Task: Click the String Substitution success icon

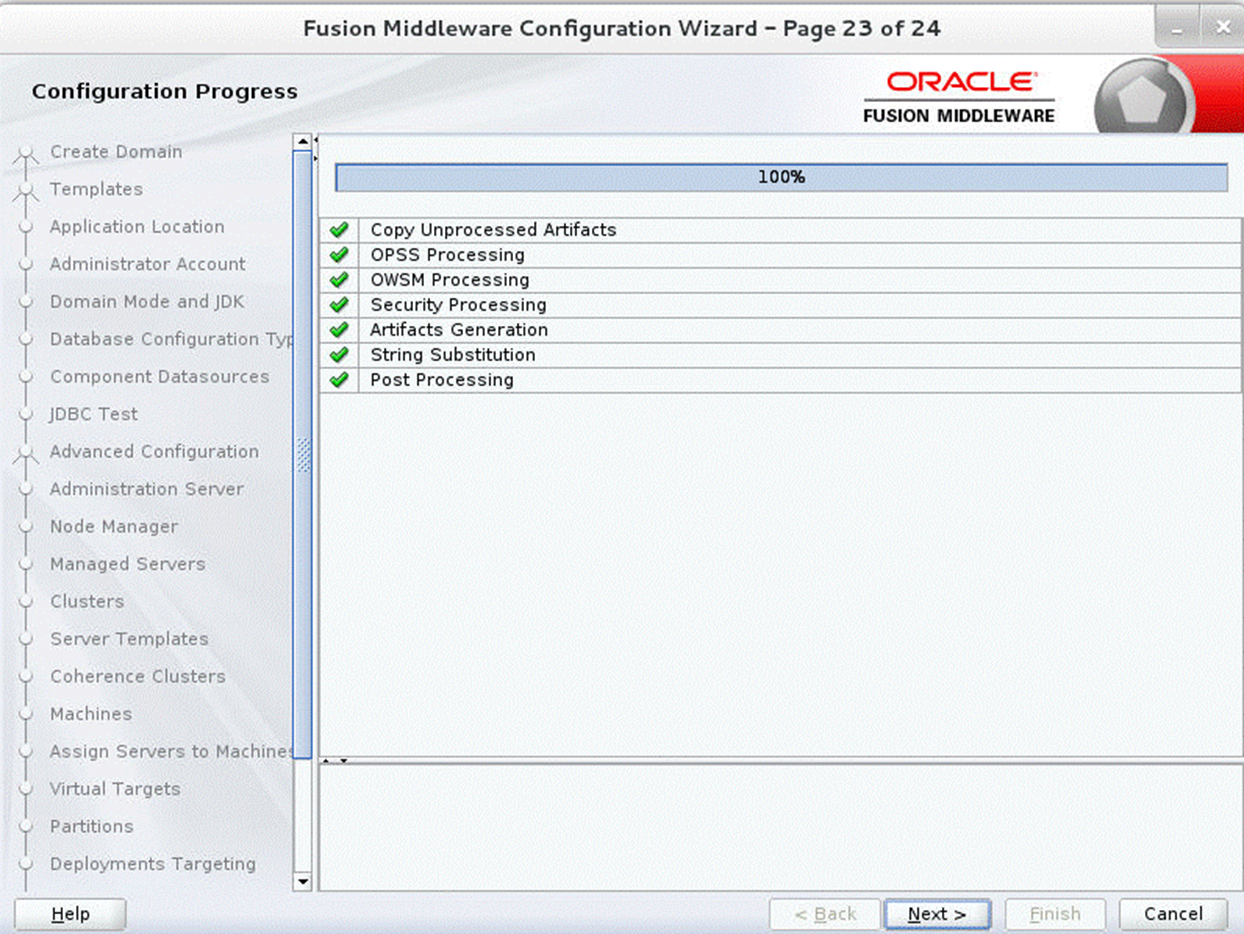Action: (339, 355)
